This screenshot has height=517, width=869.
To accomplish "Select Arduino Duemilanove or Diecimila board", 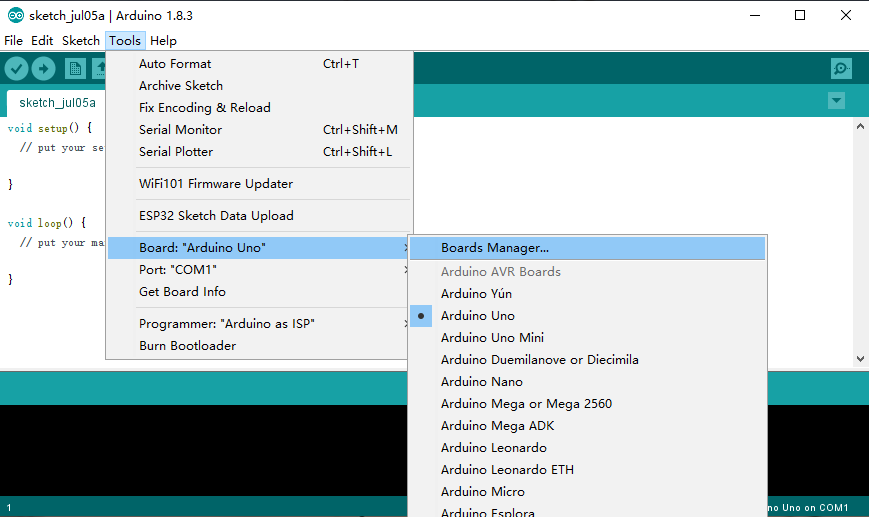I will 587,360.
